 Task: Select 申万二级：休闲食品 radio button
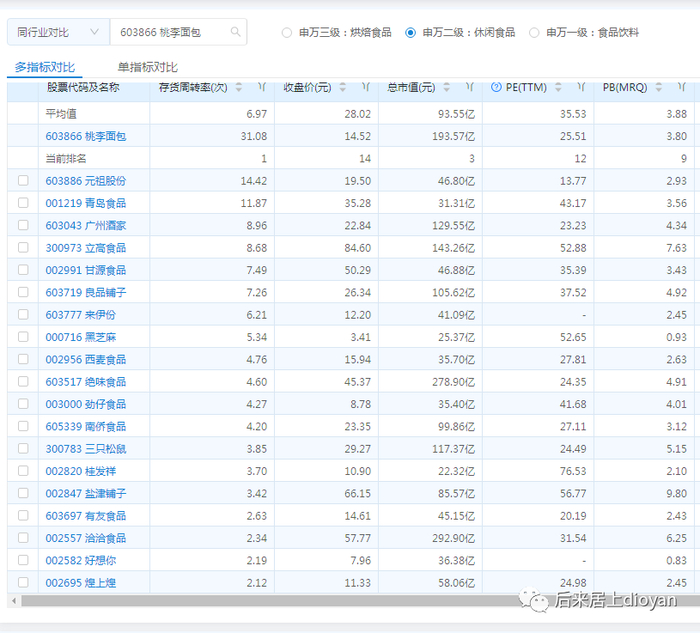[x=410, y=33]
